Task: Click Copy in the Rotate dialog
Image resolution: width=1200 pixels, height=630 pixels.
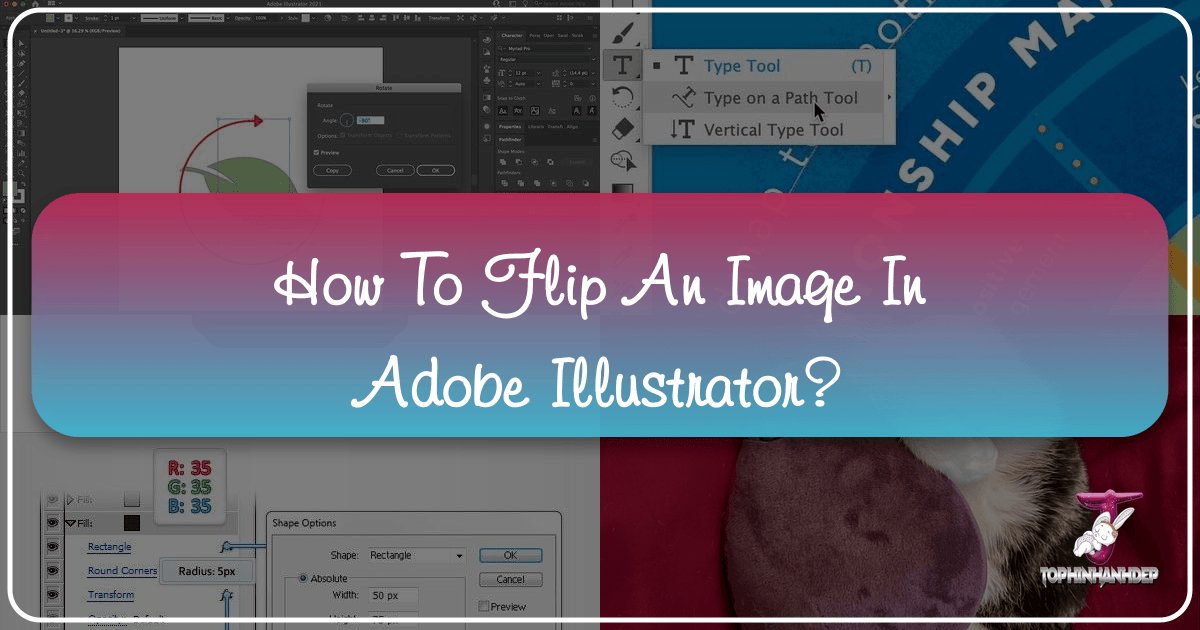Action: pyautogui.click(x=332, y=170)
